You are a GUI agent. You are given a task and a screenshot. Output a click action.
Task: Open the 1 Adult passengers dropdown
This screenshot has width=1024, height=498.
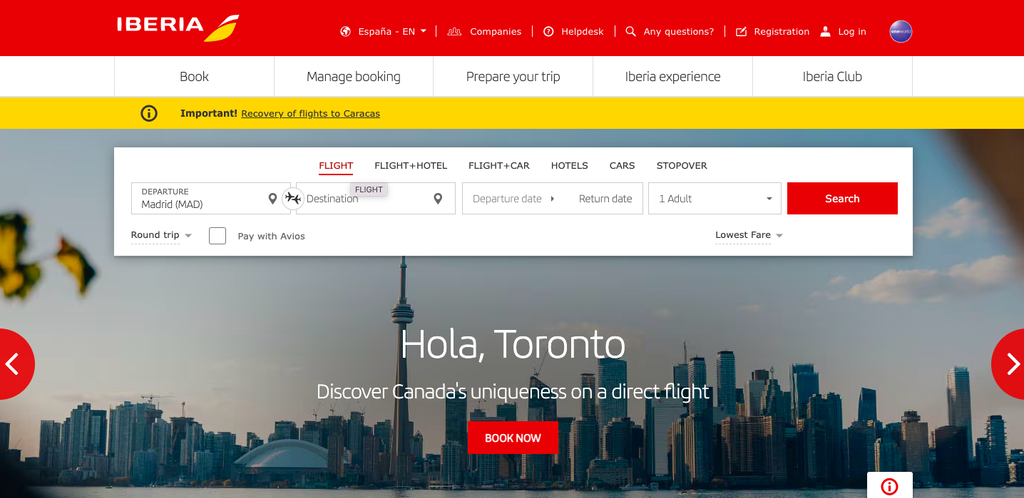click(714, 198)
